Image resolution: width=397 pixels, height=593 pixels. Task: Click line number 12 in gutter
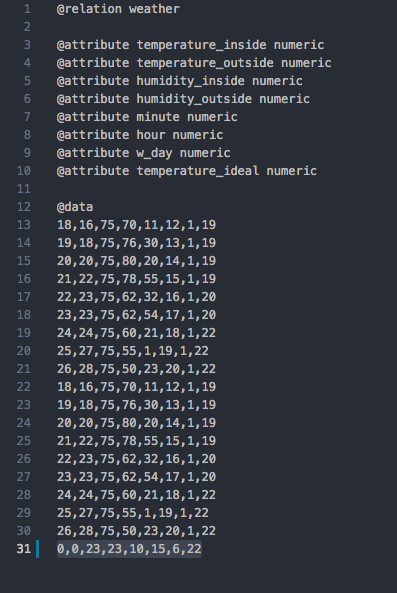(x=23, y=207)
